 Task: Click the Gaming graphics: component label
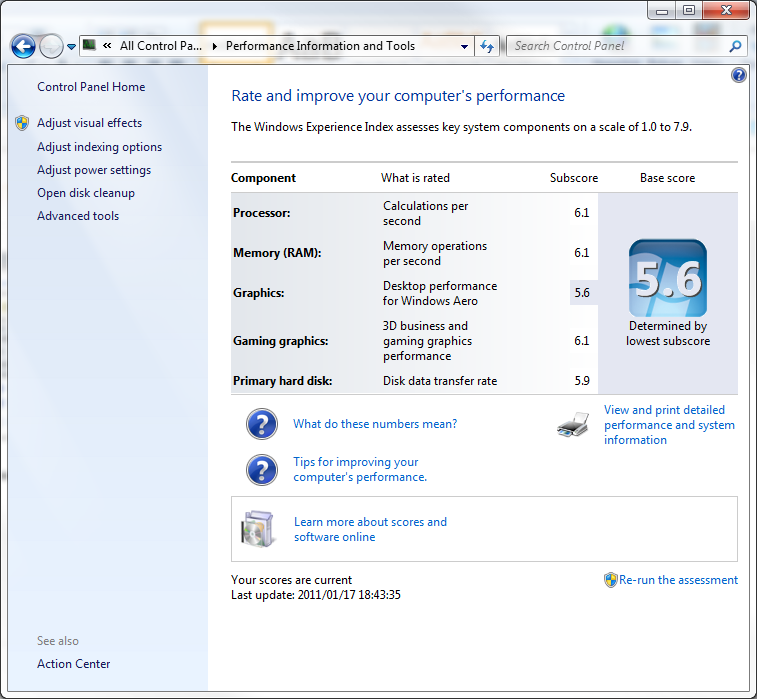click(x=280, y=341)
